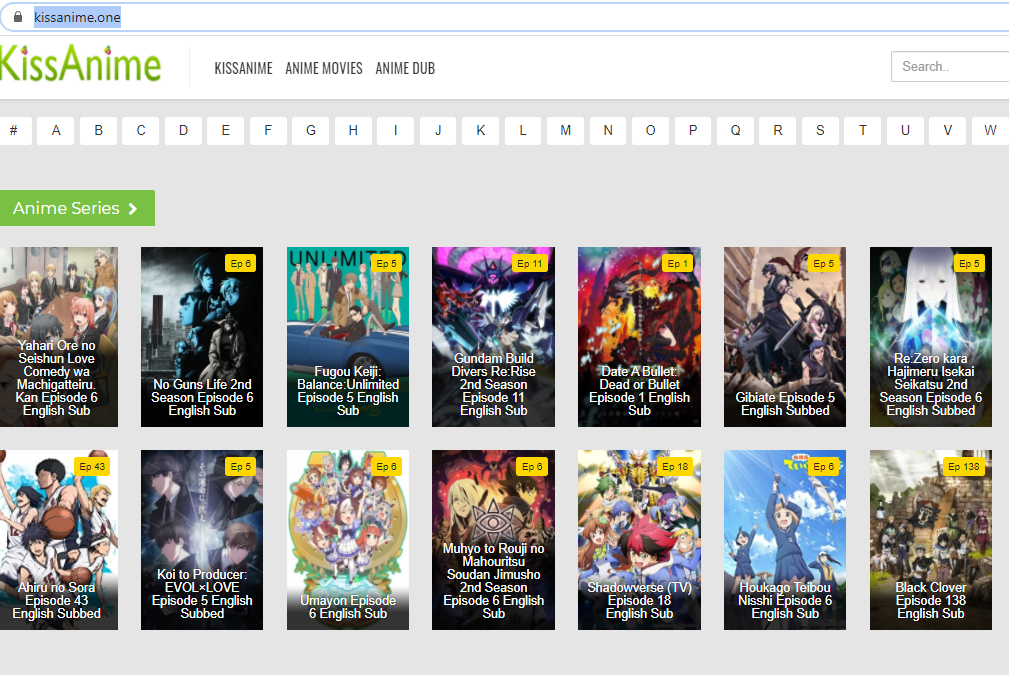1009x675 pixels.
Task: Open Shadowverse (TV) Episode 18 thumbnail
Action: [x=640, y=540]
